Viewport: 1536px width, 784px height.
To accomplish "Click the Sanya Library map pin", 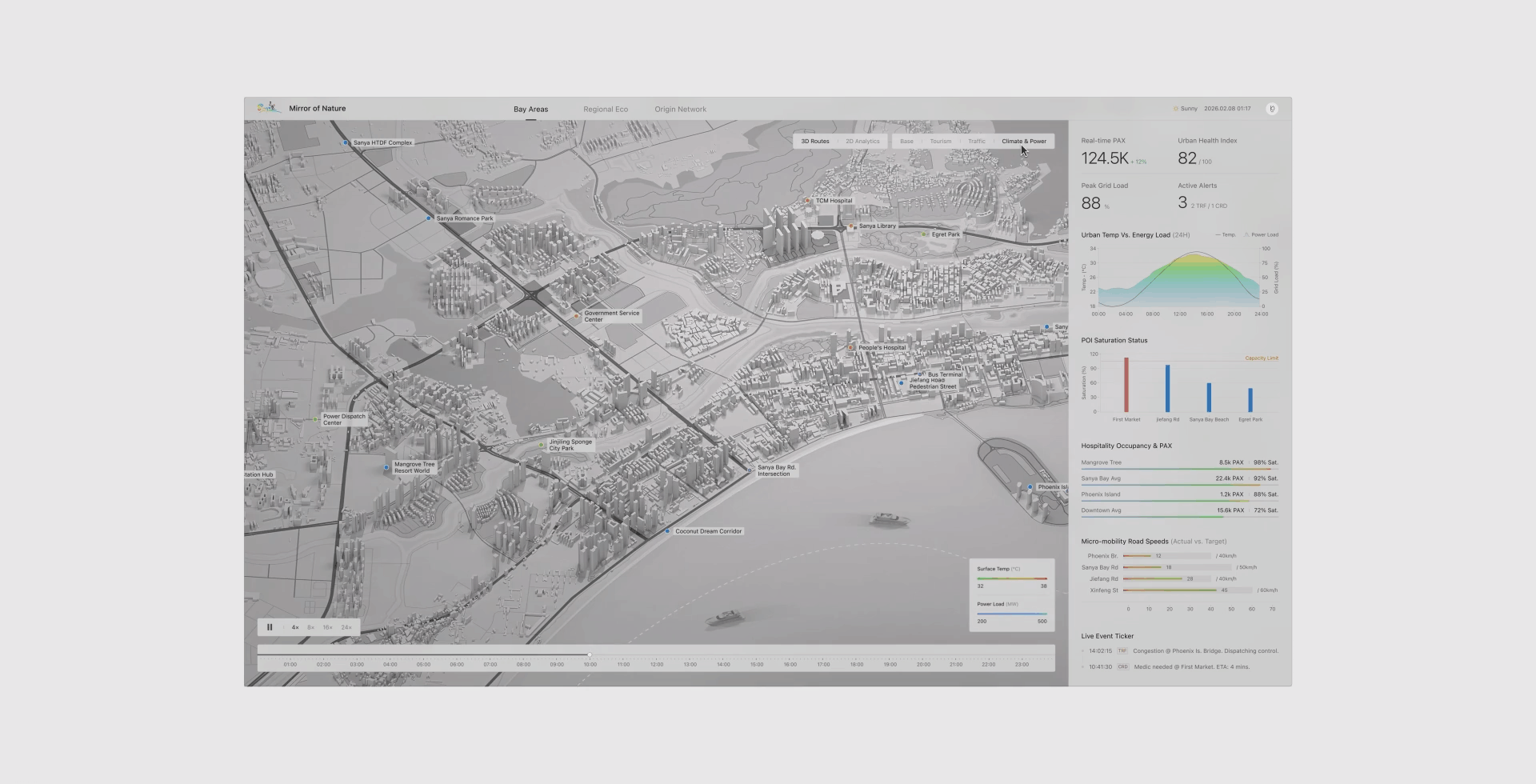I will pyautogui.click(x=851, y=226).
